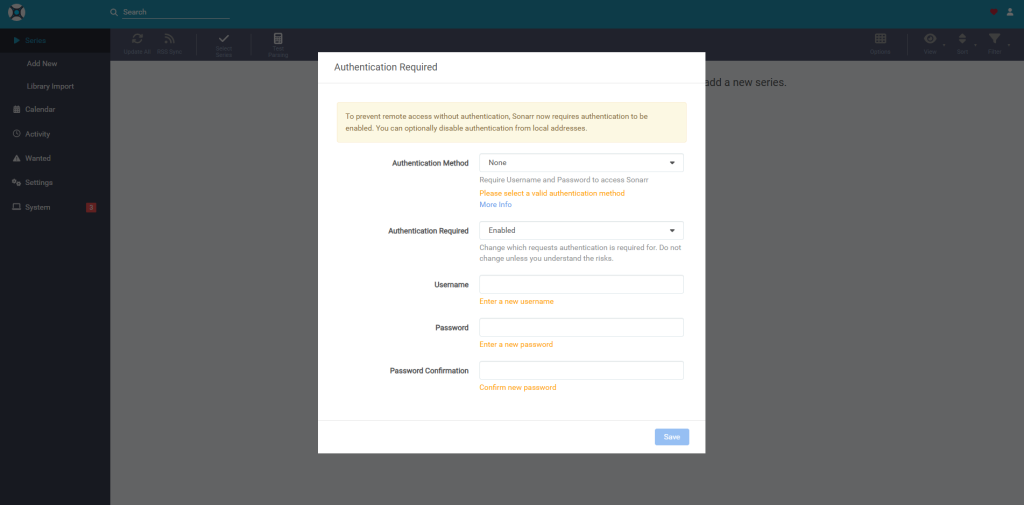Screen dimensions: 1024x505
Task: Open the Filter dropdown in toolbar
Action: (x=994, y=39)
